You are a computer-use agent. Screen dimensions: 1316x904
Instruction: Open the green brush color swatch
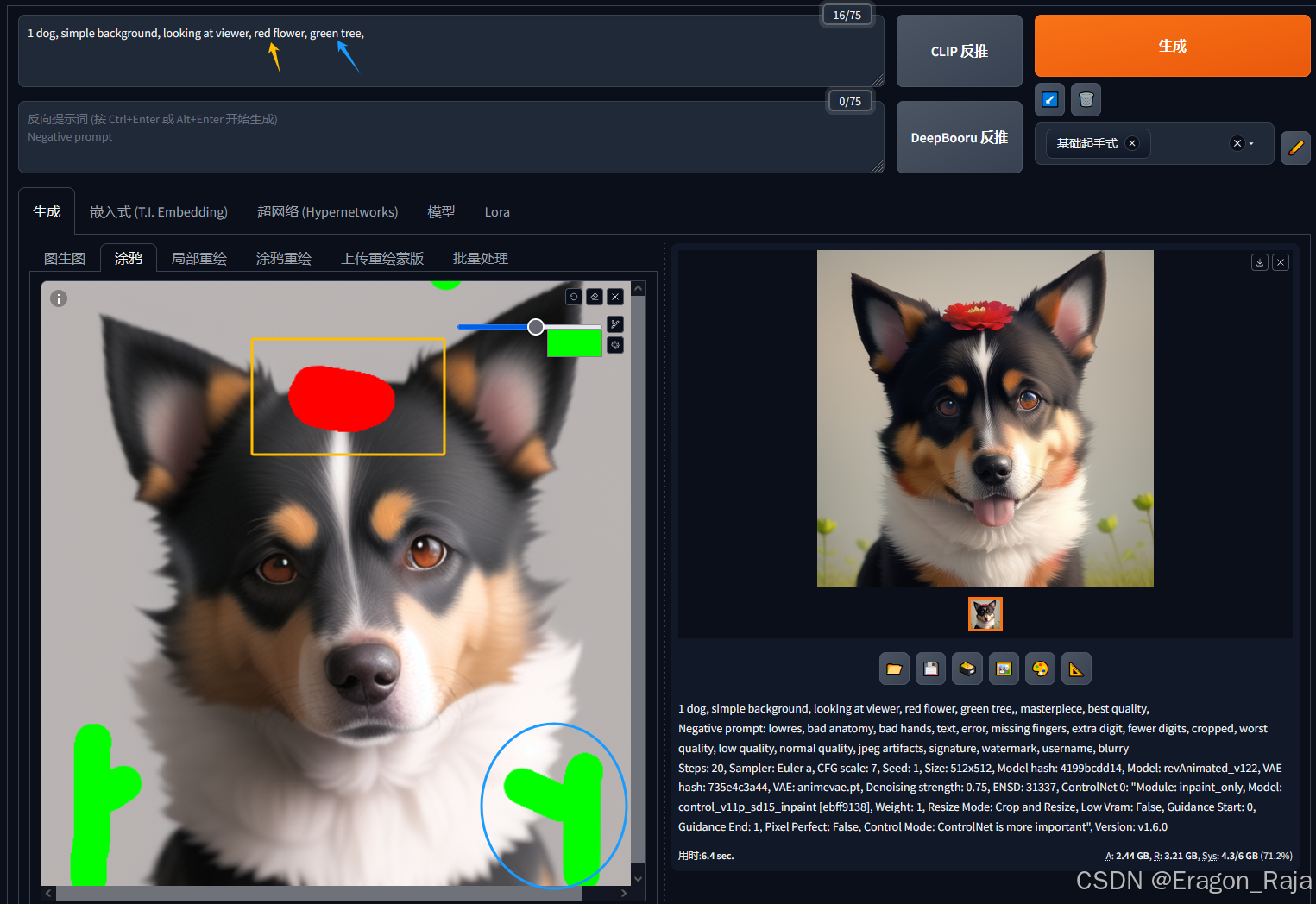[x=575, y=343]
